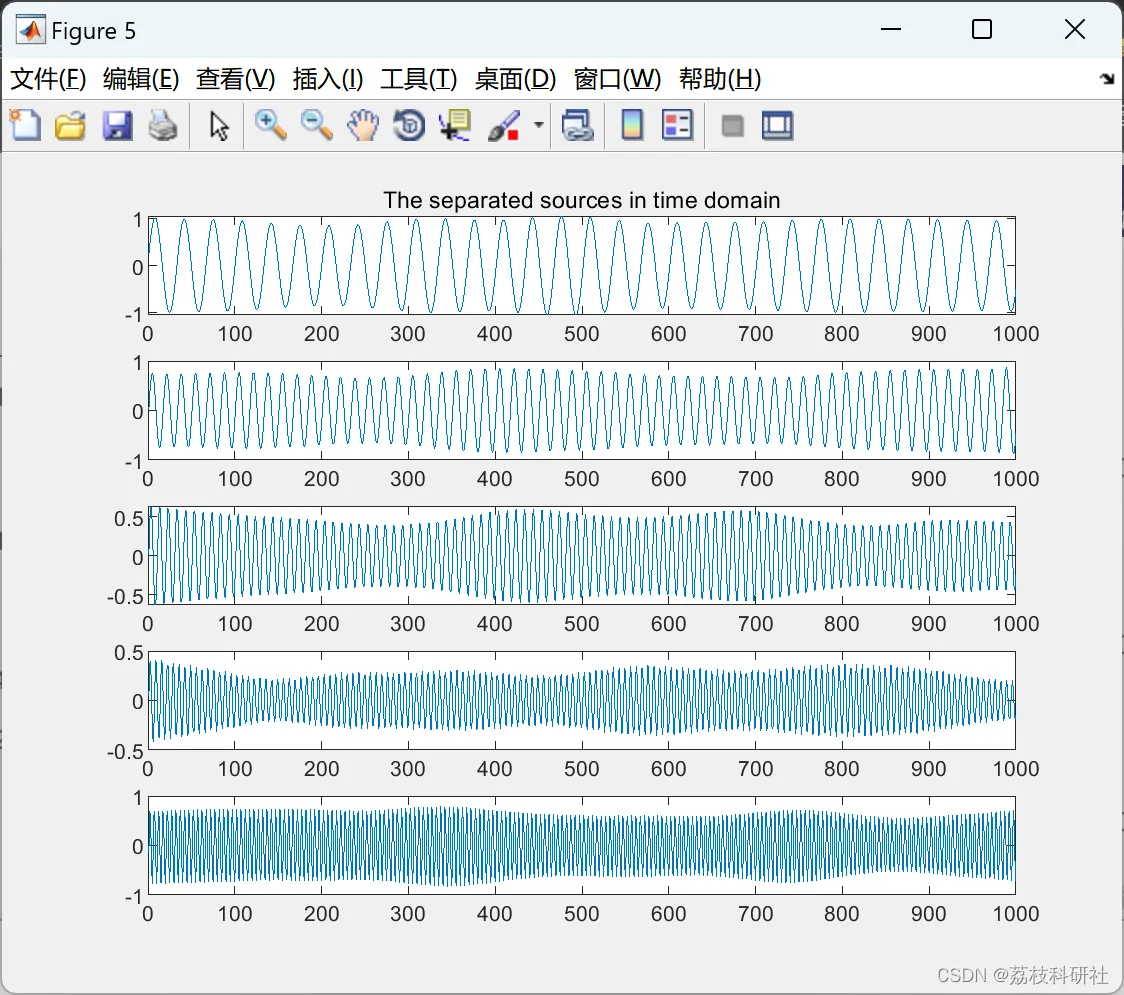The height and width of the screenshot is (995, 1124).
Task: Click the Link Plot icon
Action: click(578, 126)
